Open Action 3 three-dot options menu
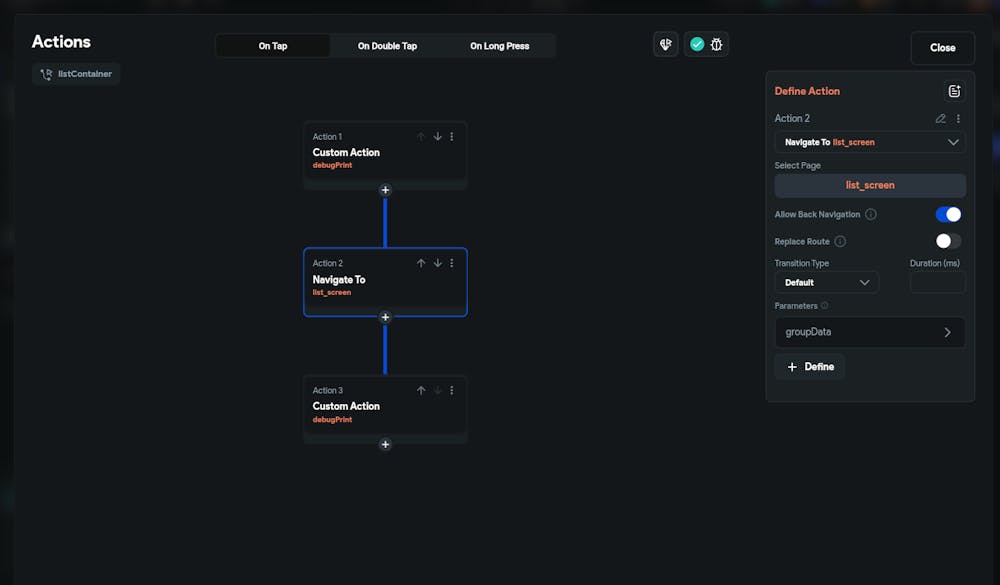Image resolution: width=1000 pixels, height=585 pixels. tap(452, 390)
